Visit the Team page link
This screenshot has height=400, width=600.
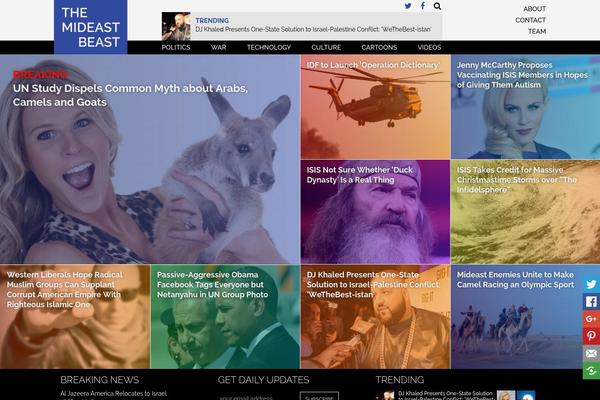[537, 31]
